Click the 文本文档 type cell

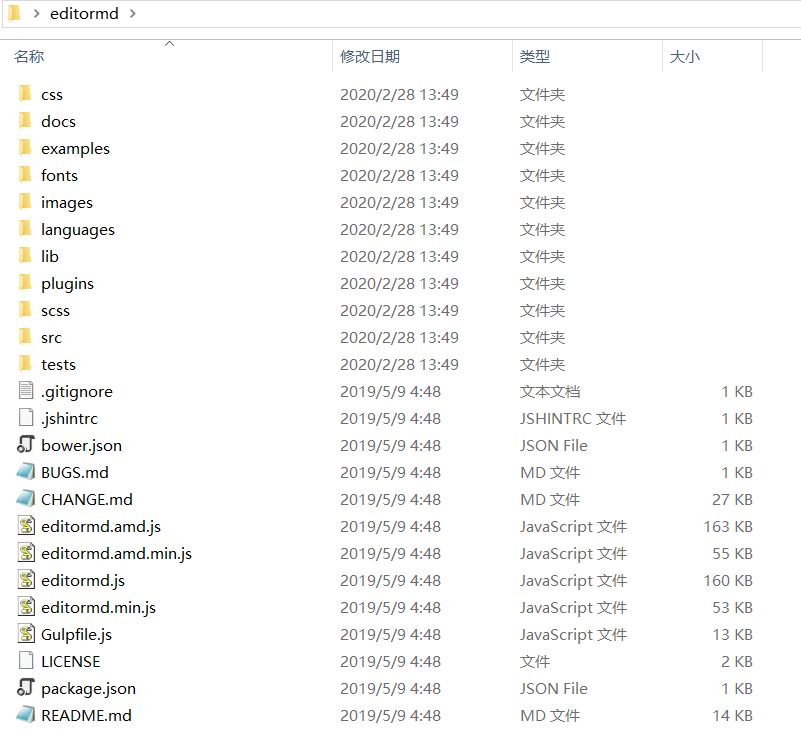tap(550, 391)
